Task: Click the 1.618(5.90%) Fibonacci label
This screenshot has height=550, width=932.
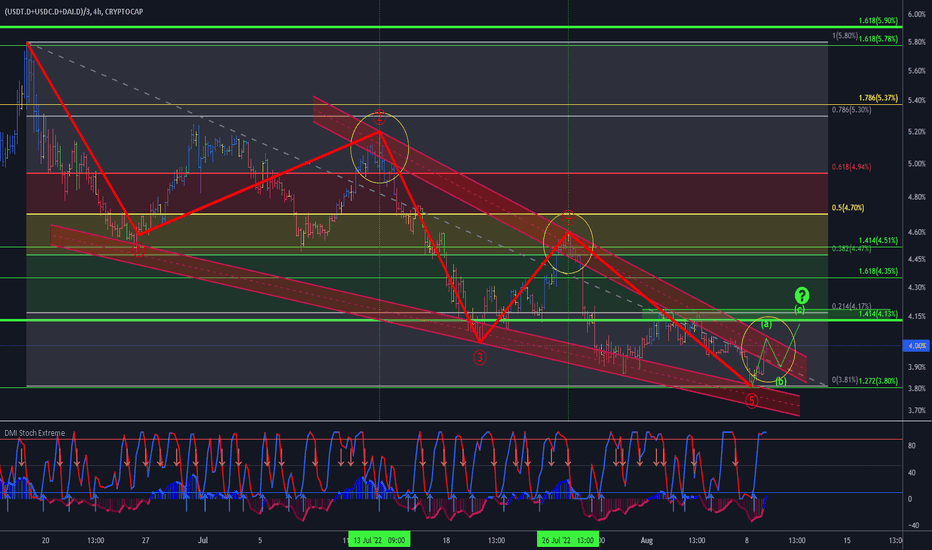Action: click(x=878, y=20)
